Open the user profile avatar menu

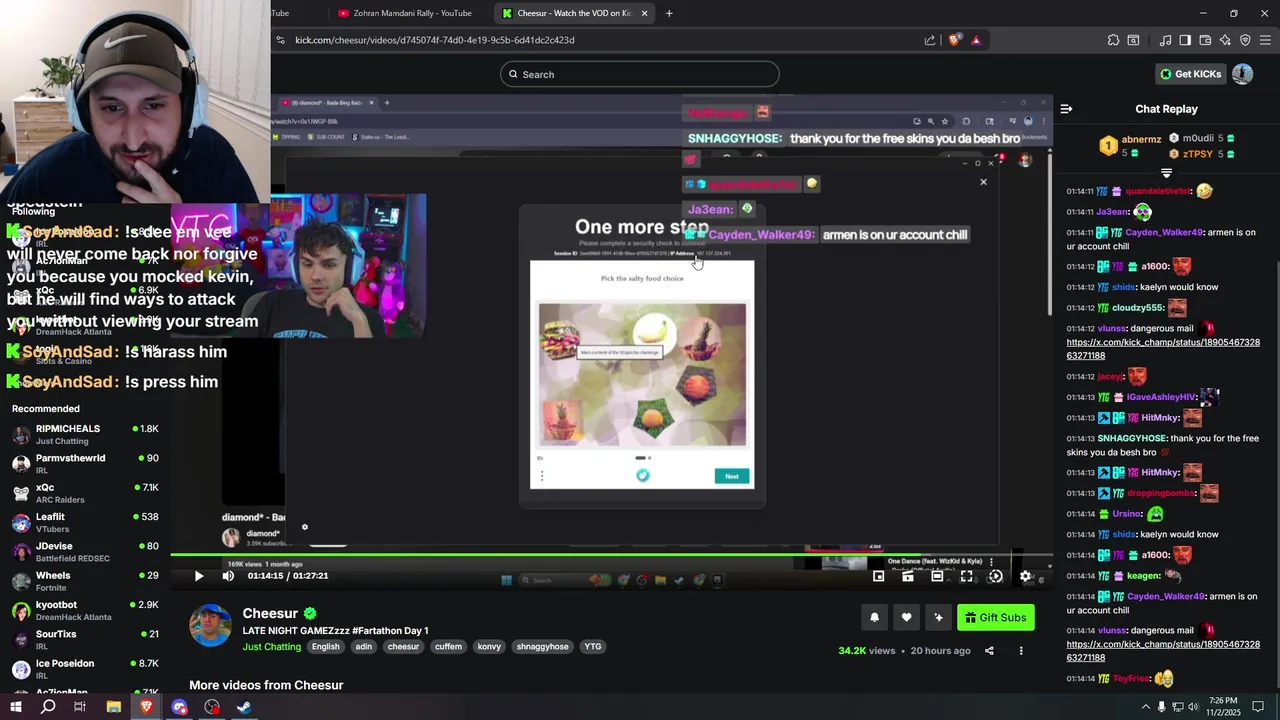tap(1242, 74)
